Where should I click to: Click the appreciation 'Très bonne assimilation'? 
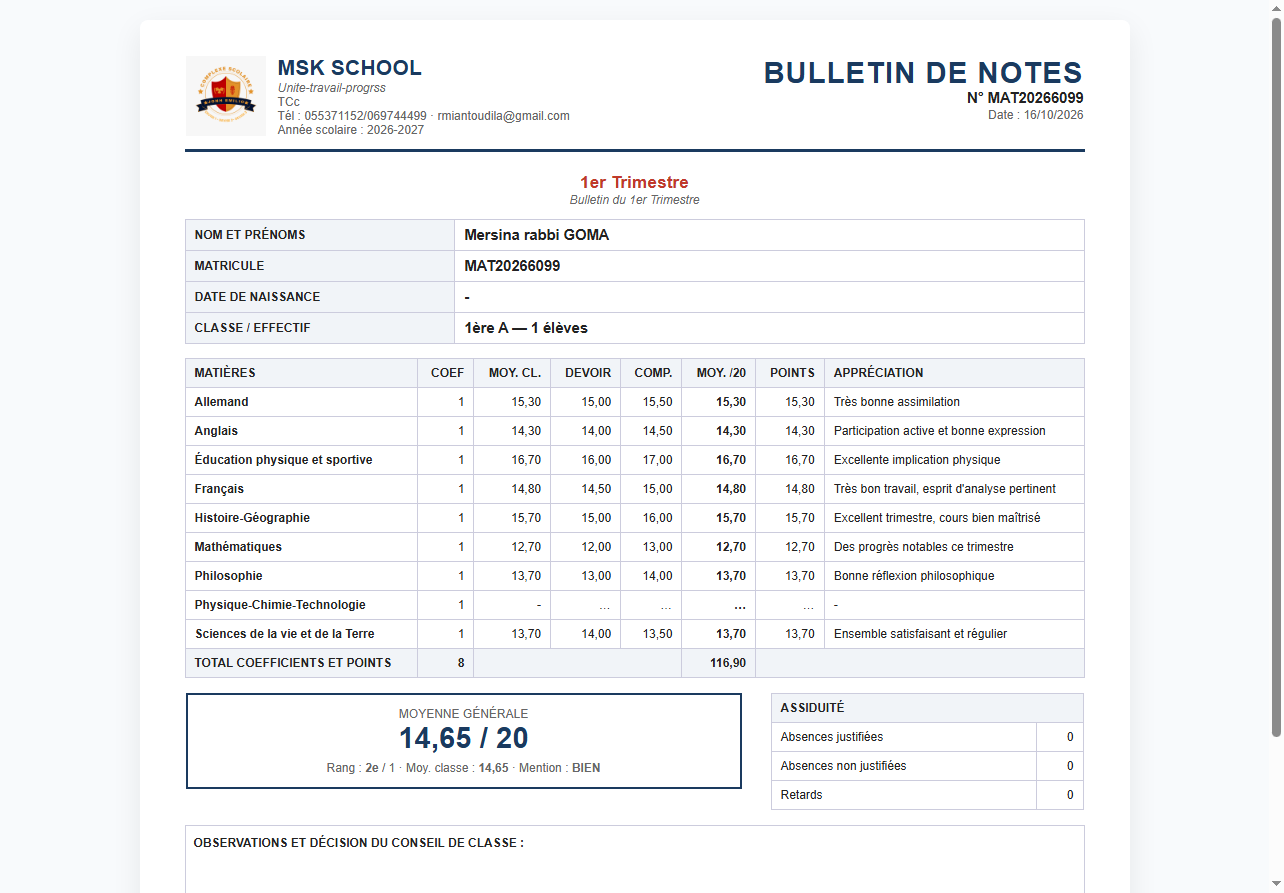pos(897,402)
